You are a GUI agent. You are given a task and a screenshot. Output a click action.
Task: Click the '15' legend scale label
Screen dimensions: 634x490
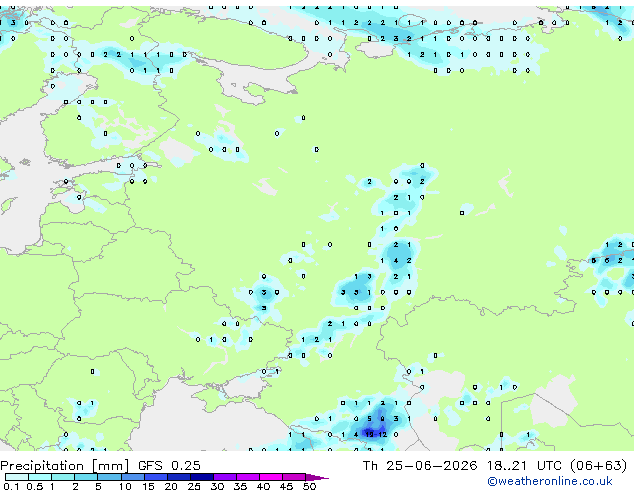(148, 486)
